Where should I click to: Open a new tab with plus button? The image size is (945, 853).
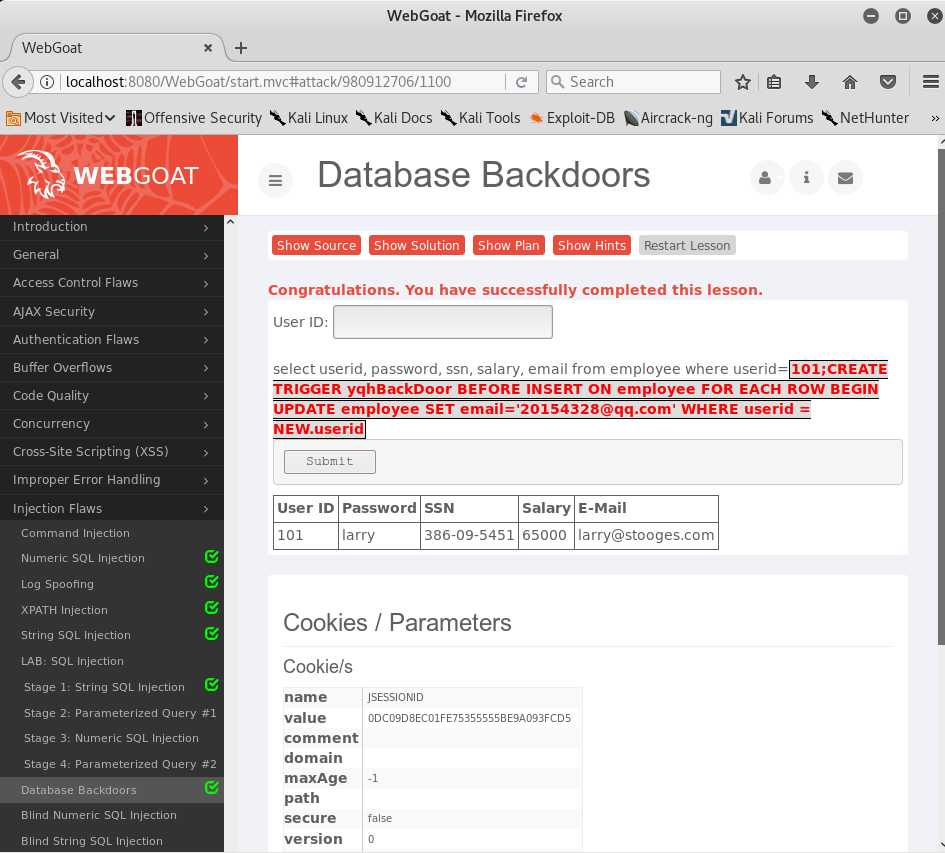241,48
